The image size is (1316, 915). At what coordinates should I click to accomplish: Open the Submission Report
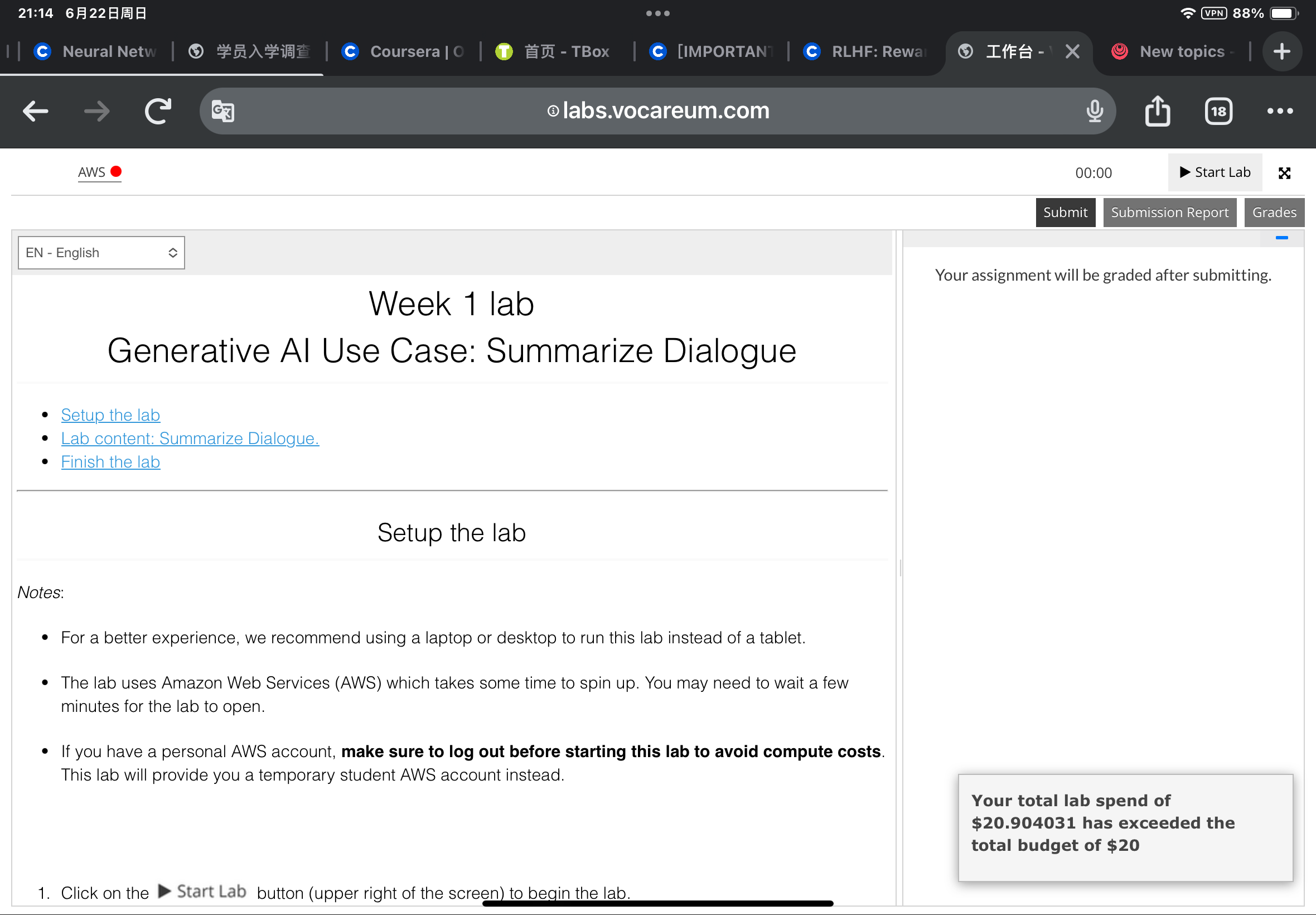point(1169,213)
